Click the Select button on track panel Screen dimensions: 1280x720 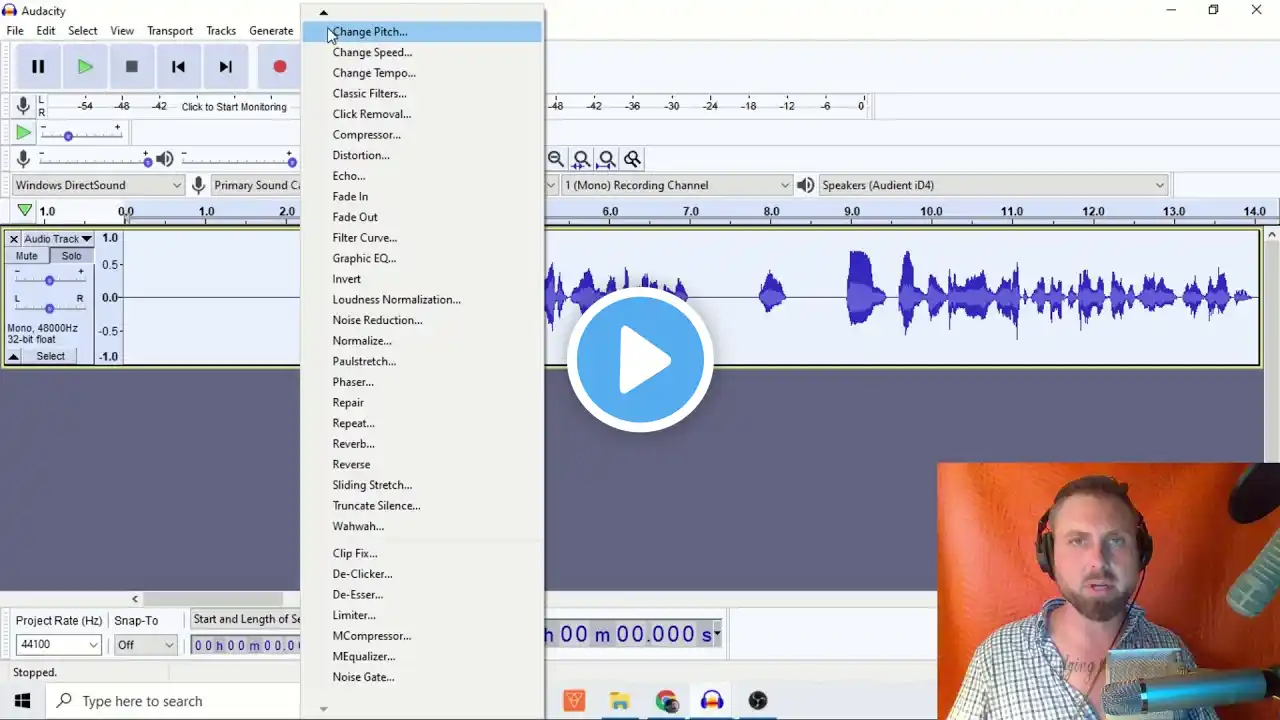coord(50,356)
